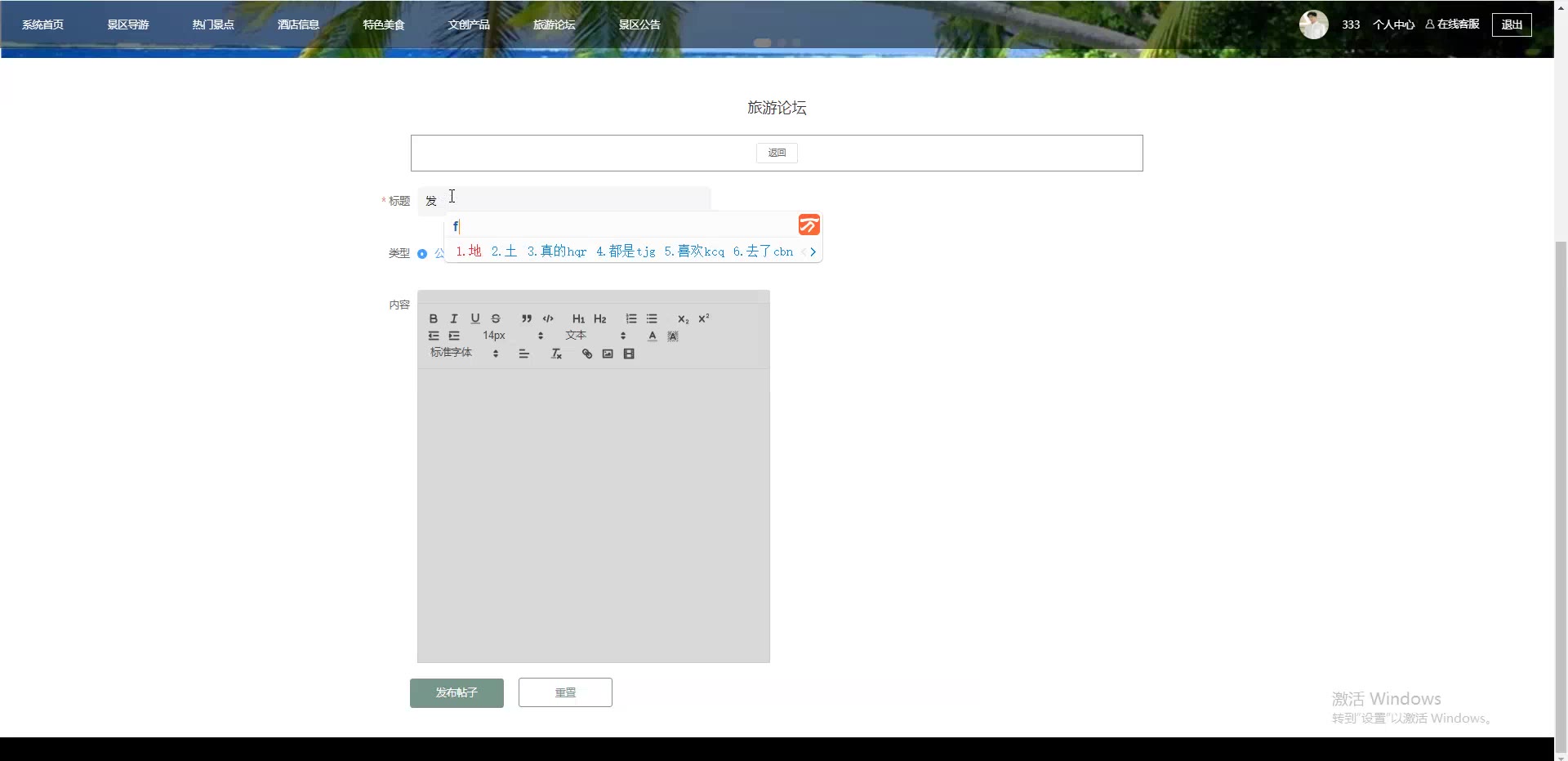Click the 退出 logout button
Screen dimensions: 1568x761
click(1512, 24)
